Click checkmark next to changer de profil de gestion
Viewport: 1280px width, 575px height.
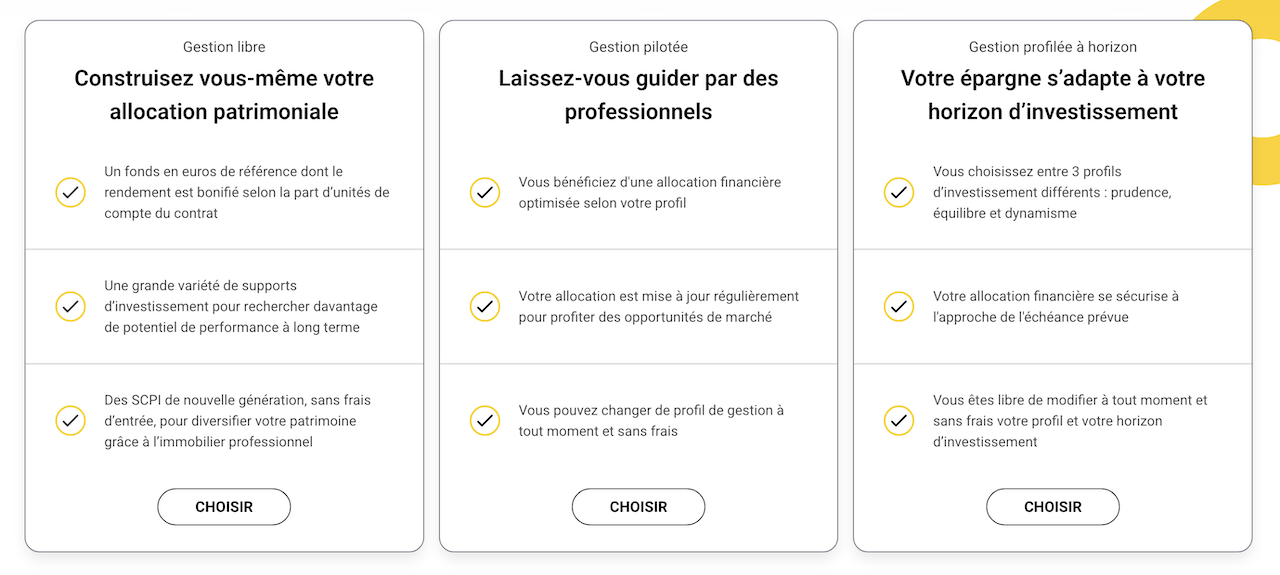click(x=485, y=420)
